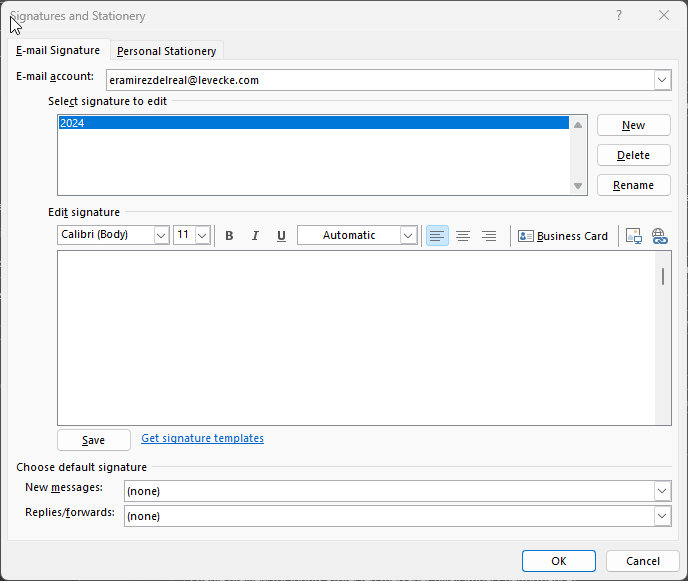Image resolution: width=688 pixels, height=581 pixels.
Task: Align signature text right
Action: [x=489, y=236]
